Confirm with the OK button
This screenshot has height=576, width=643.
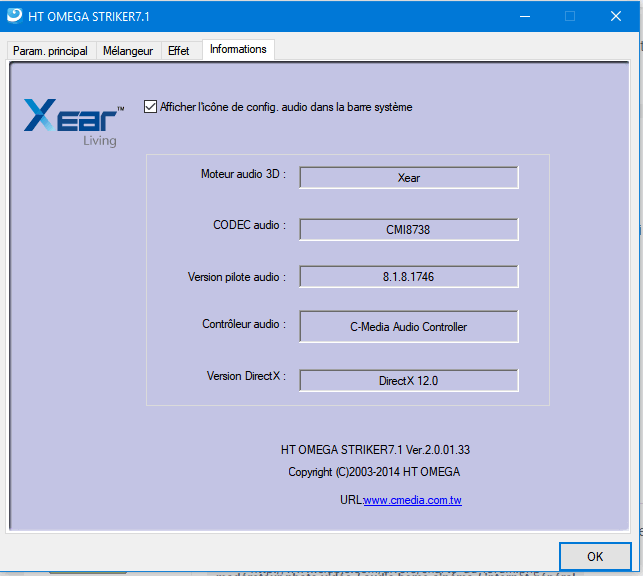(x=595, y=556)
